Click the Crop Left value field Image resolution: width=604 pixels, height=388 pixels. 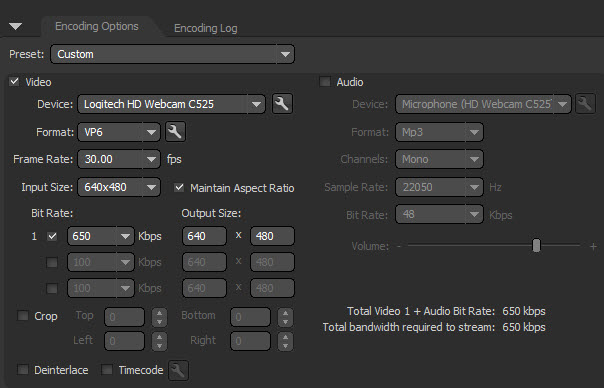click(124, 341)
